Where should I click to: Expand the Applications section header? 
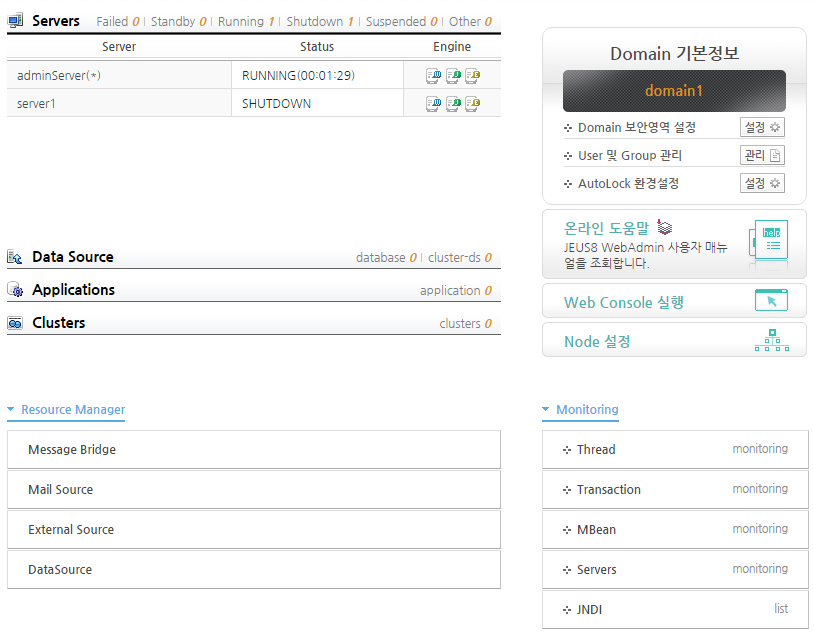[73, 290]
